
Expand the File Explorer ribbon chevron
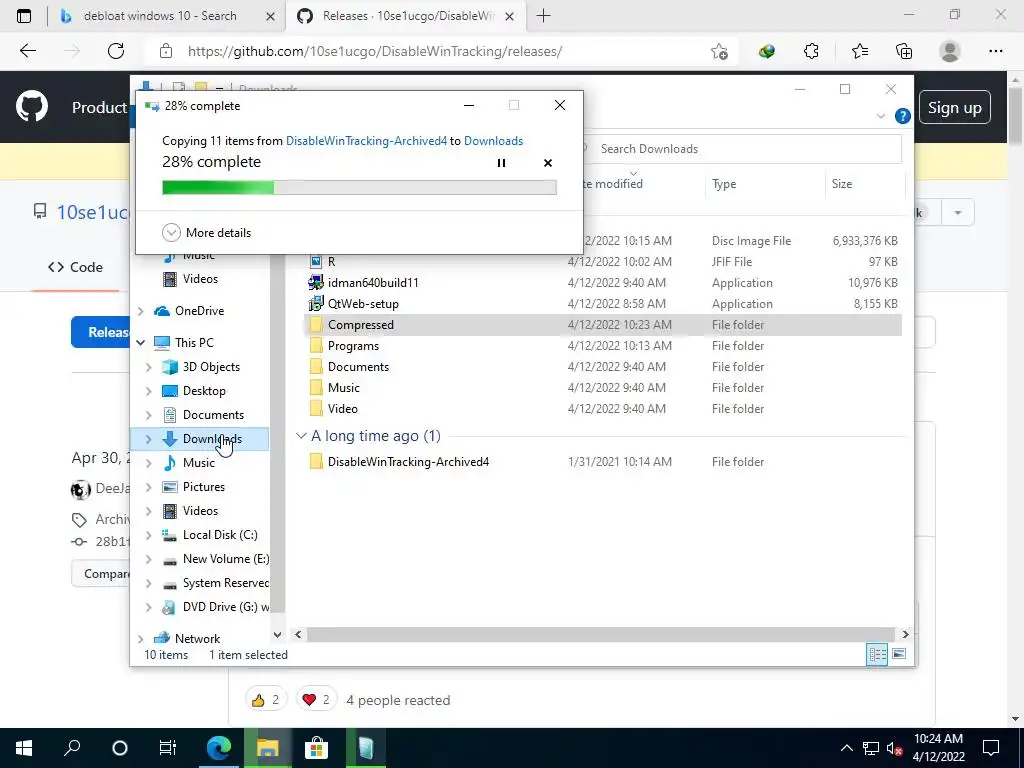click(x=880, y=116)
